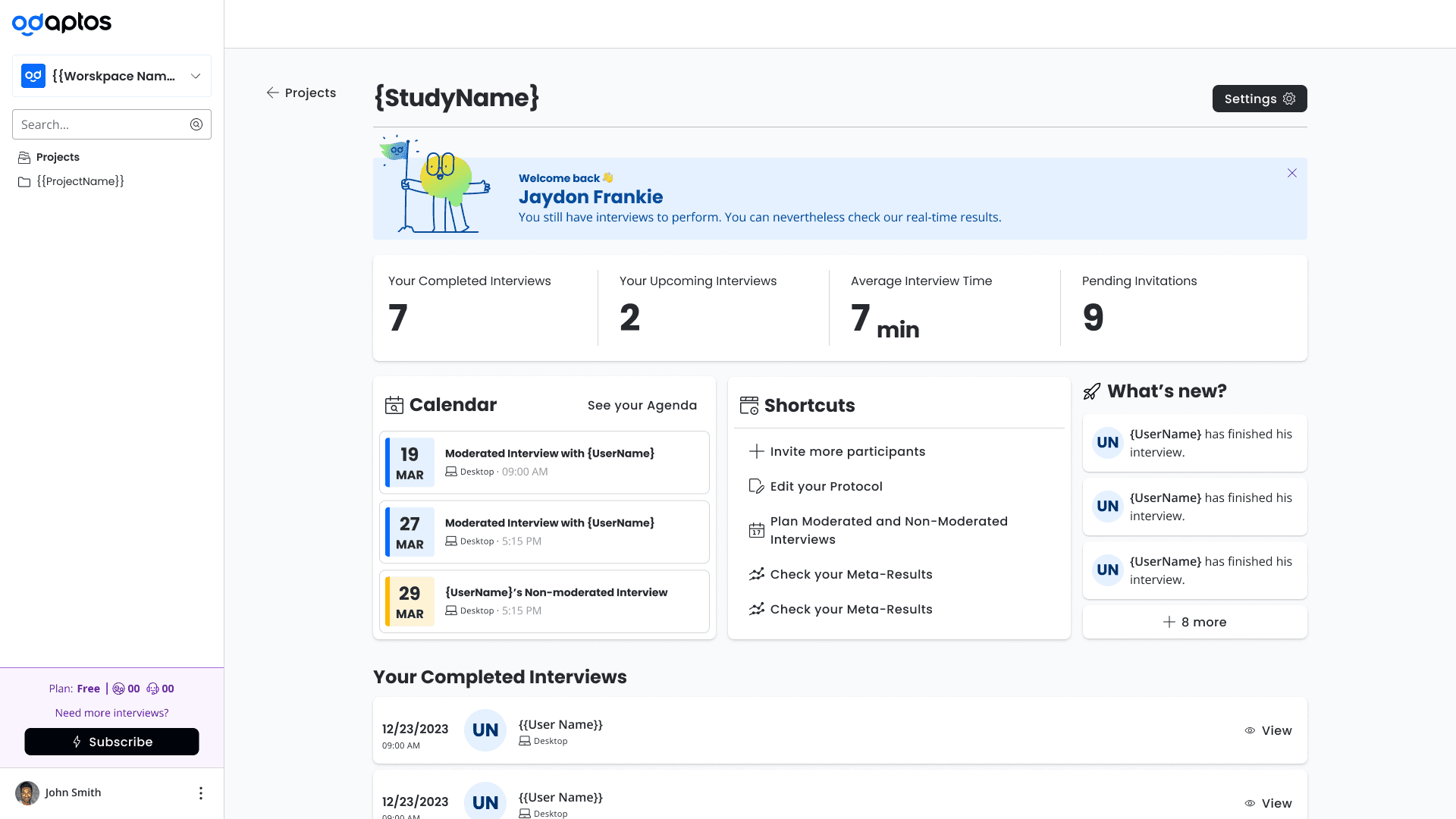Click John Smith's profile avatar
Image resolution: width=1456 pixels, height=819 pixels.
point(27,793)
